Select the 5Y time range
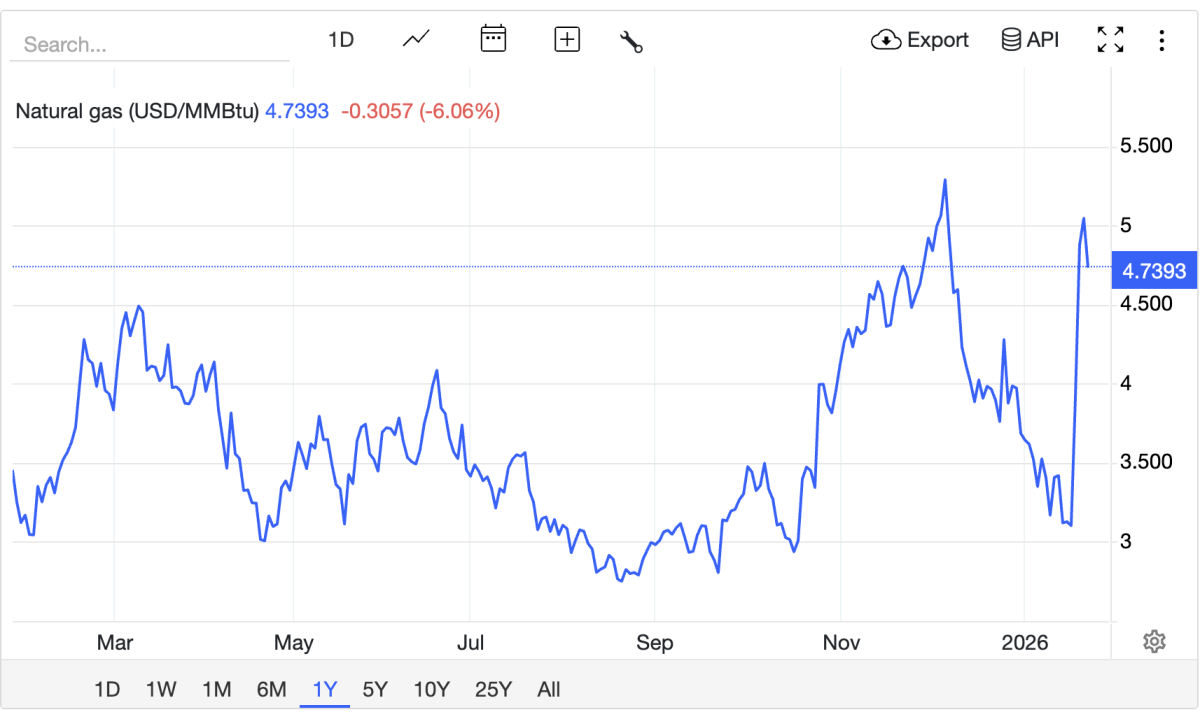Screen dimensions: 1200x726 click(375, 689)
